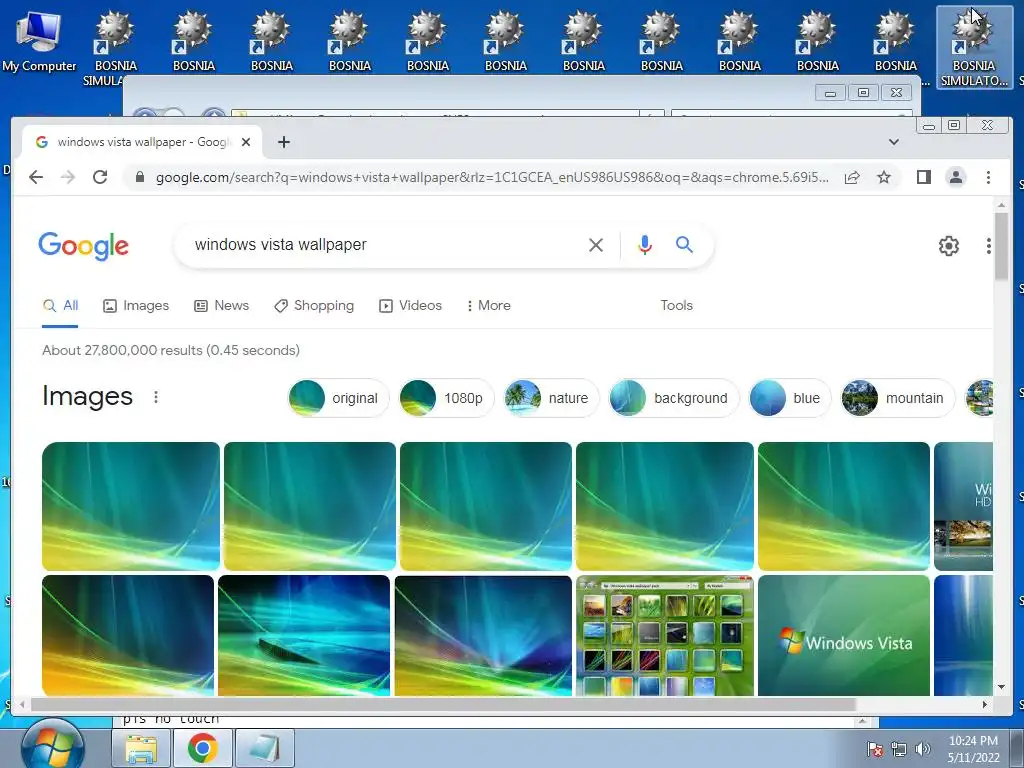Open Windows Explorer from the taskbar
The width and height of the screenshot is (1024, 768).
coord(141,748)
